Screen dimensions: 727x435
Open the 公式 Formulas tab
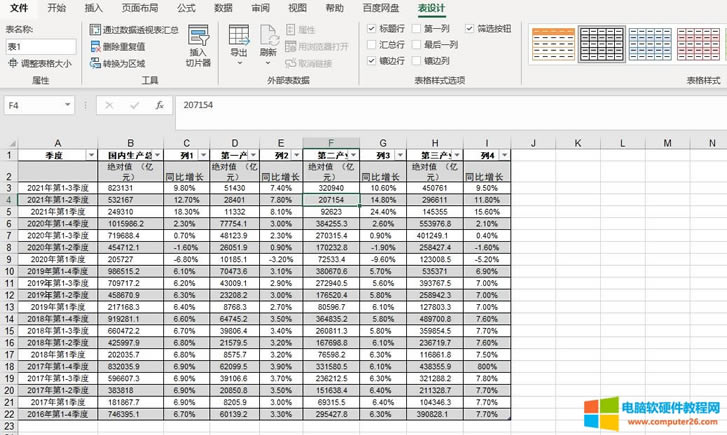click(x=186, y=8)
